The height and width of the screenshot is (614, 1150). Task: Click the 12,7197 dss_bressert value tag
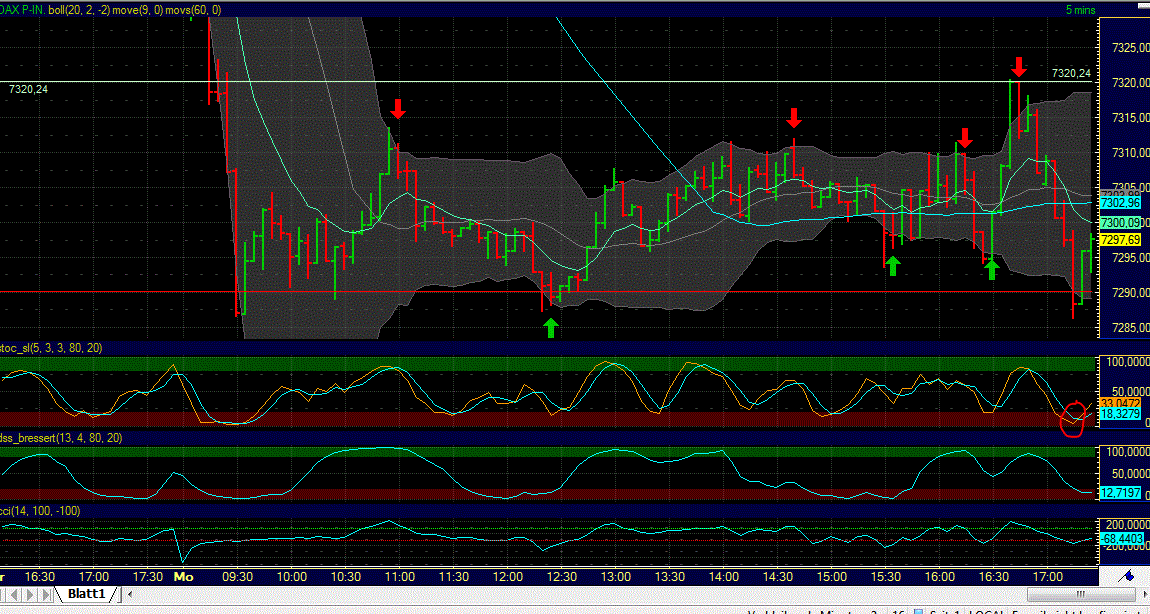(1120, 492)
